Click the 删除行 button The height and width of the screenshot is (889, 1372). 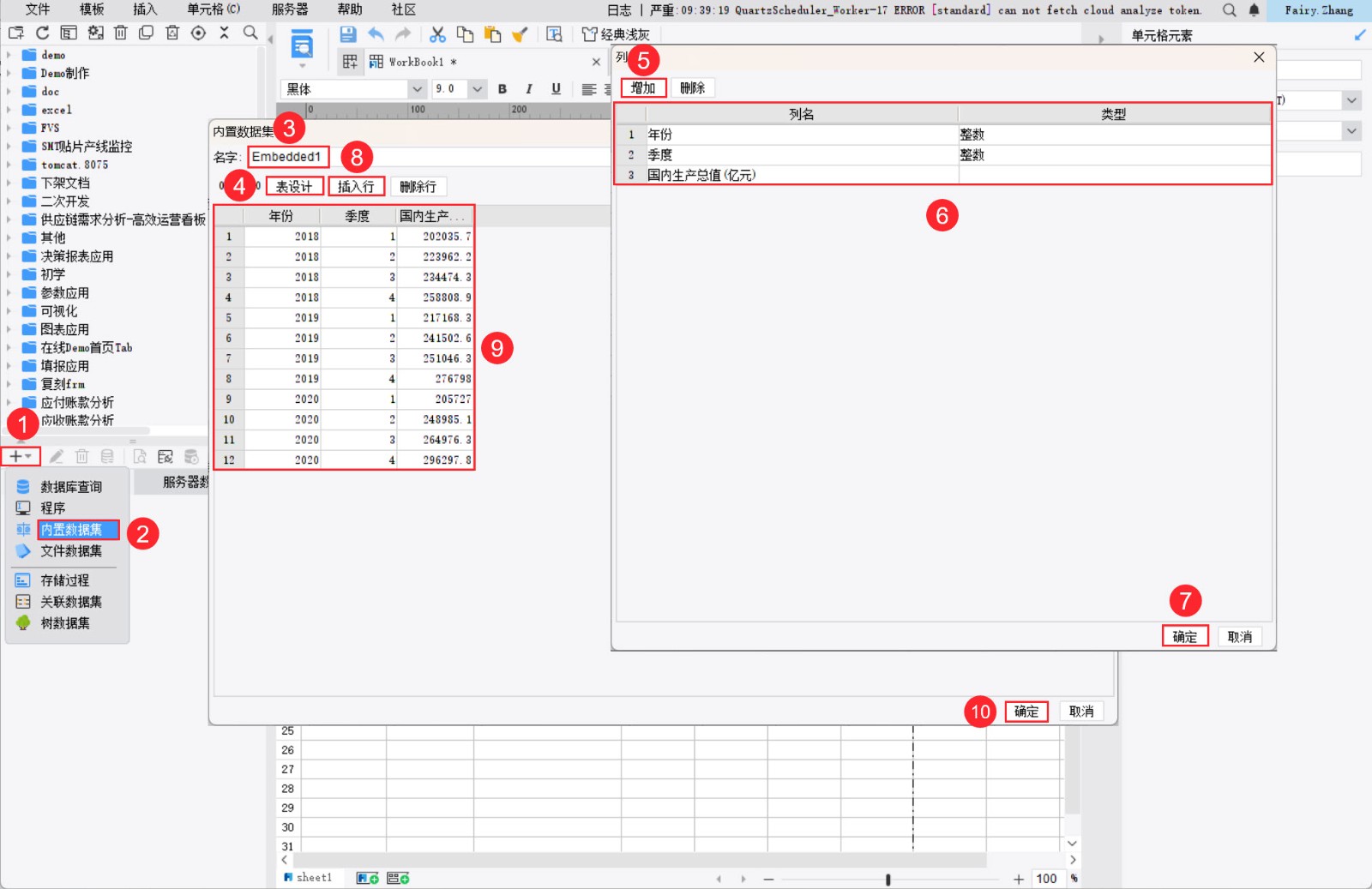pyautogui.click(x=418, y=187)
